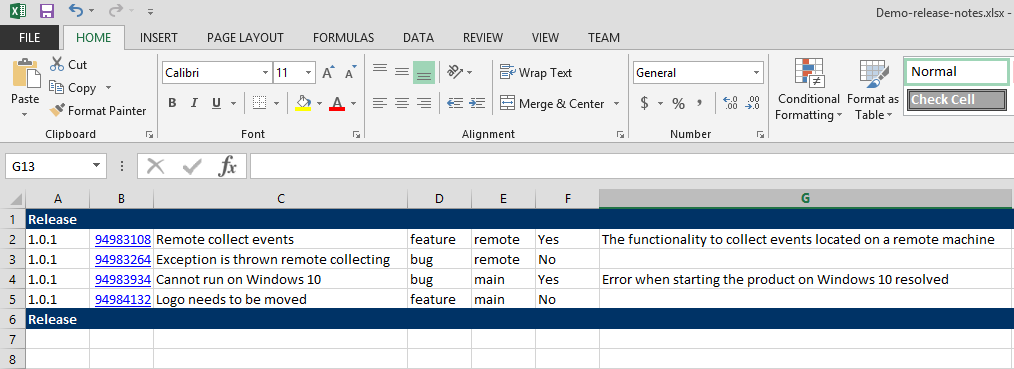Open Fill Color palette arrow
This screenshot has width=1014, height=369.
pos(319,103)
